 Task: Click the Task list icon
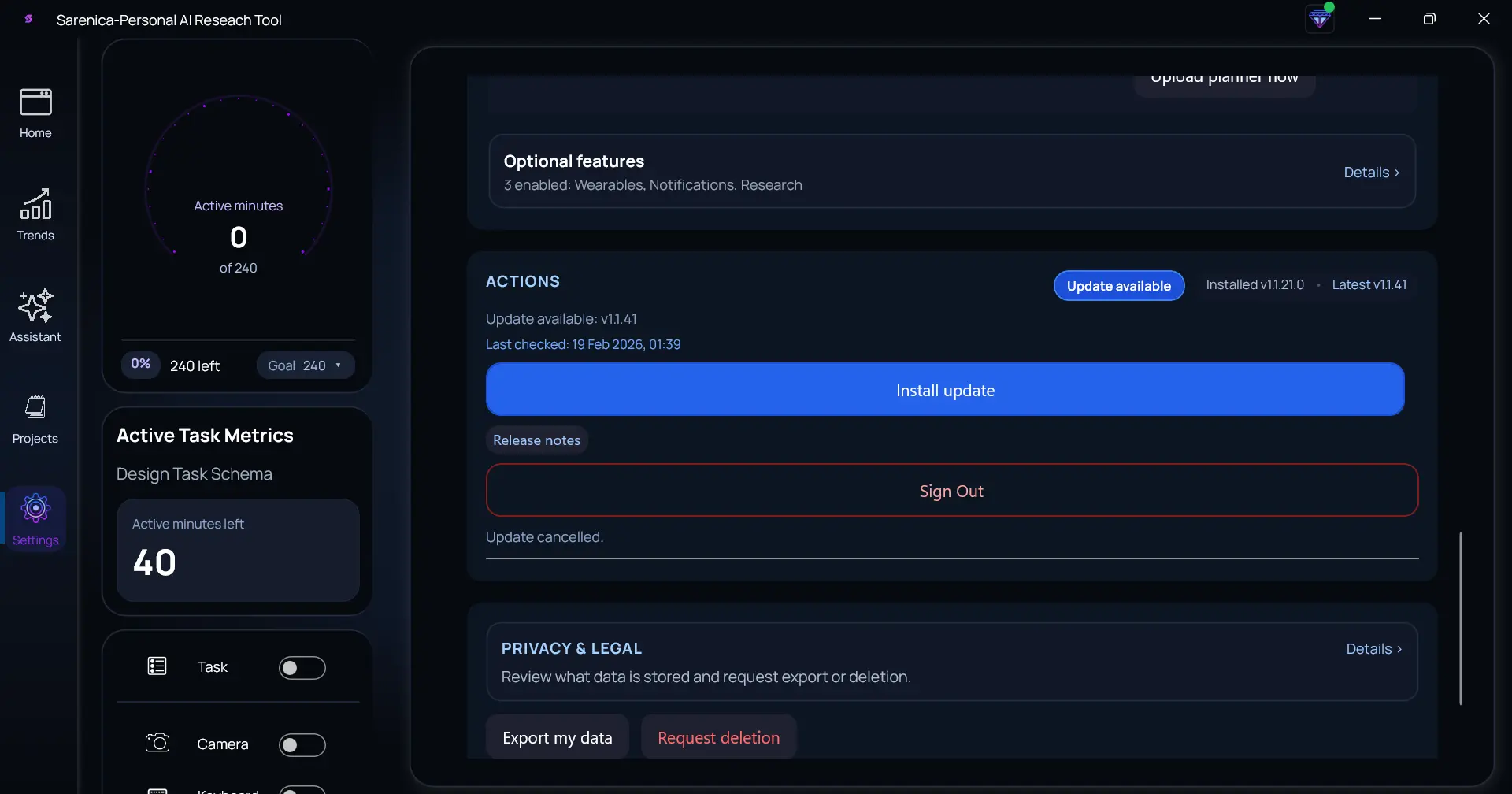tap(156, 666)
